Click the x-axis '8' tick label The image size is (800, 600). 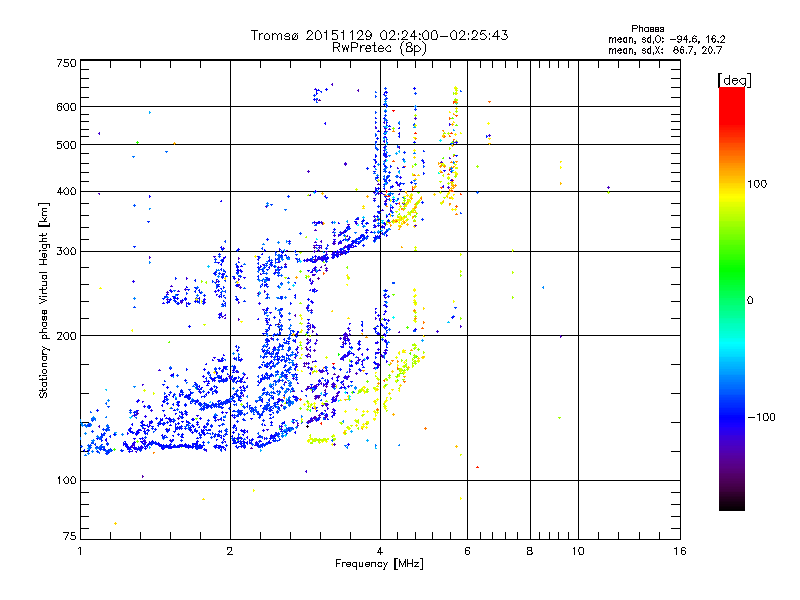[x=530, y=551]
